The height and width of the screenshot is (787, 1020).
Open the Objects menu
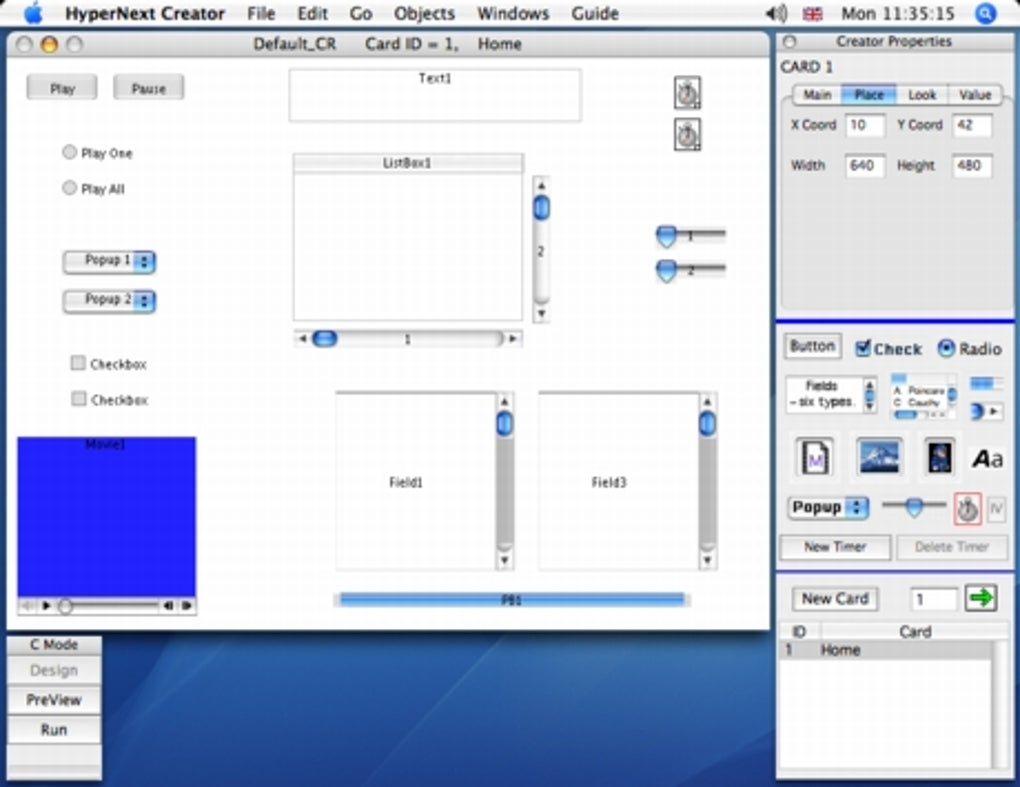click(x=425, y=14)
